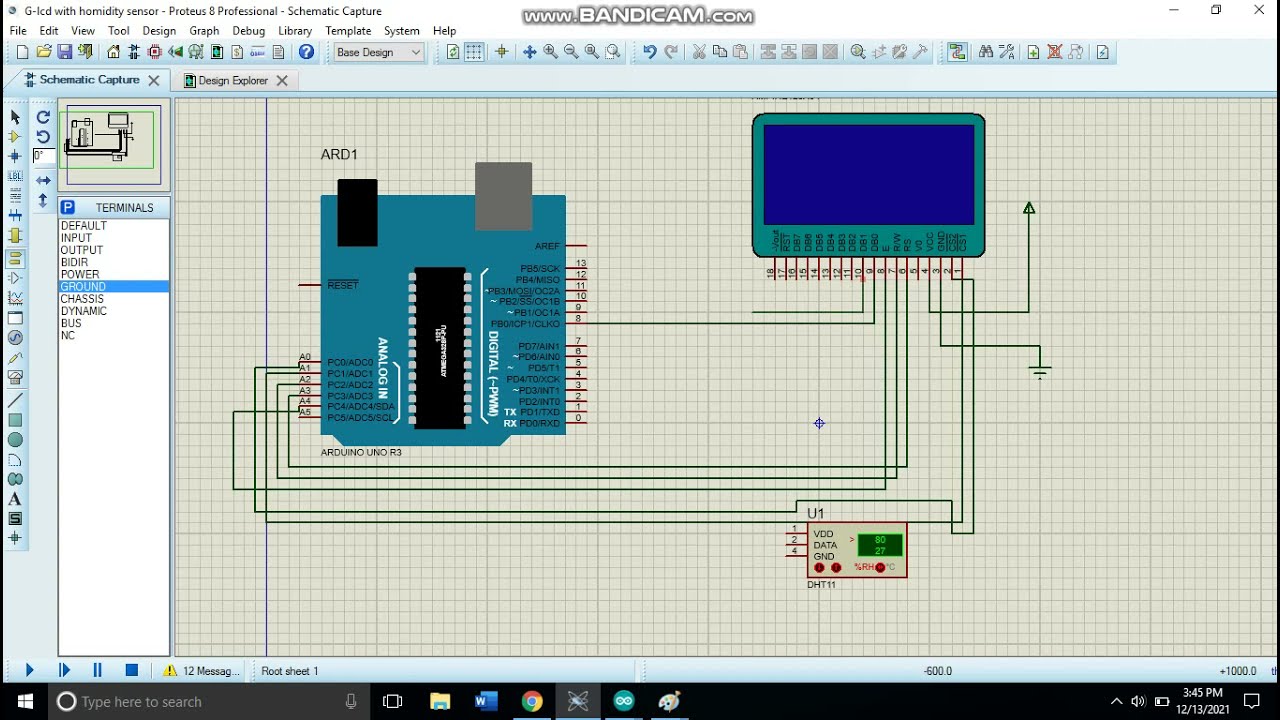
Task: Toggle the wire autorouter button
Action: click(x=957, y=52)
